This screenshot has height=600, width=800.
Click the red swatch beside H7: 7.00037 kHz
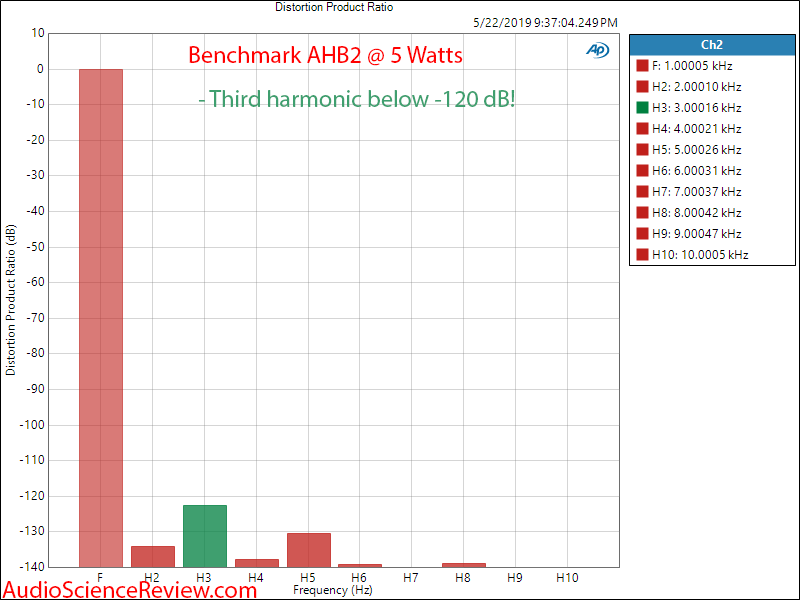coord(642,191)
